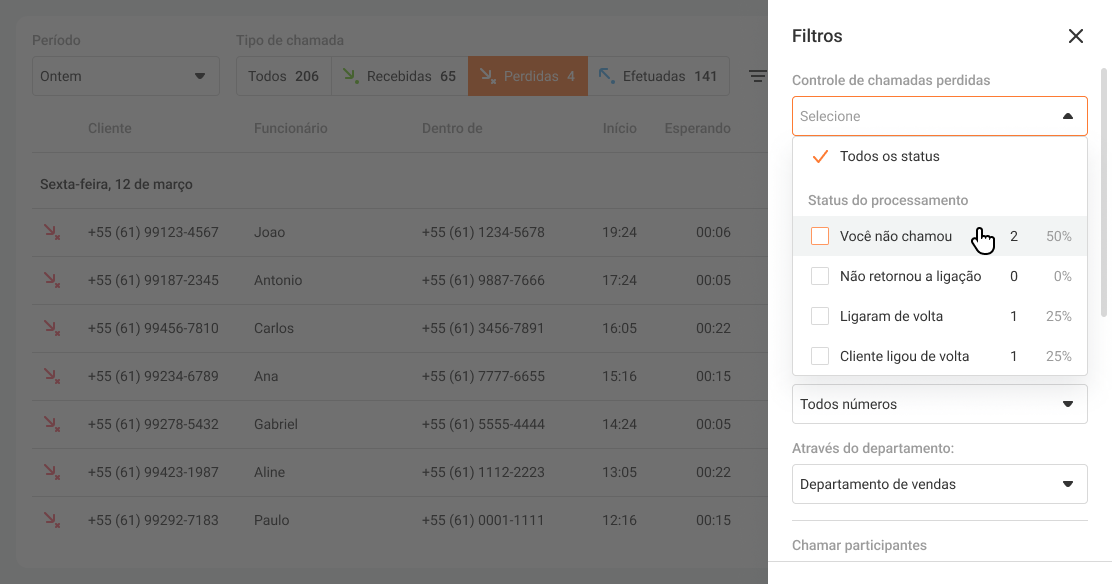
Task: Click the filter lines icon beside Efetuadas
Action: coord(758,76)
